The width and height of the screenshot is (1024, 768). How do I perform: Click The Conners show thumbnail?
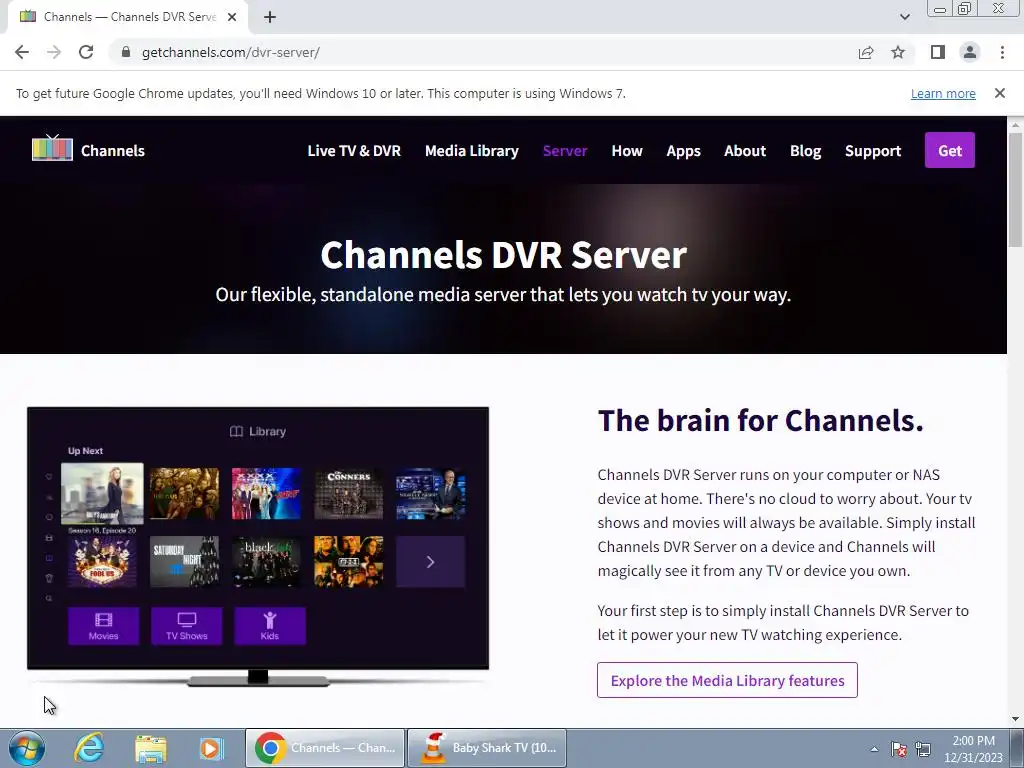[349, 494]
